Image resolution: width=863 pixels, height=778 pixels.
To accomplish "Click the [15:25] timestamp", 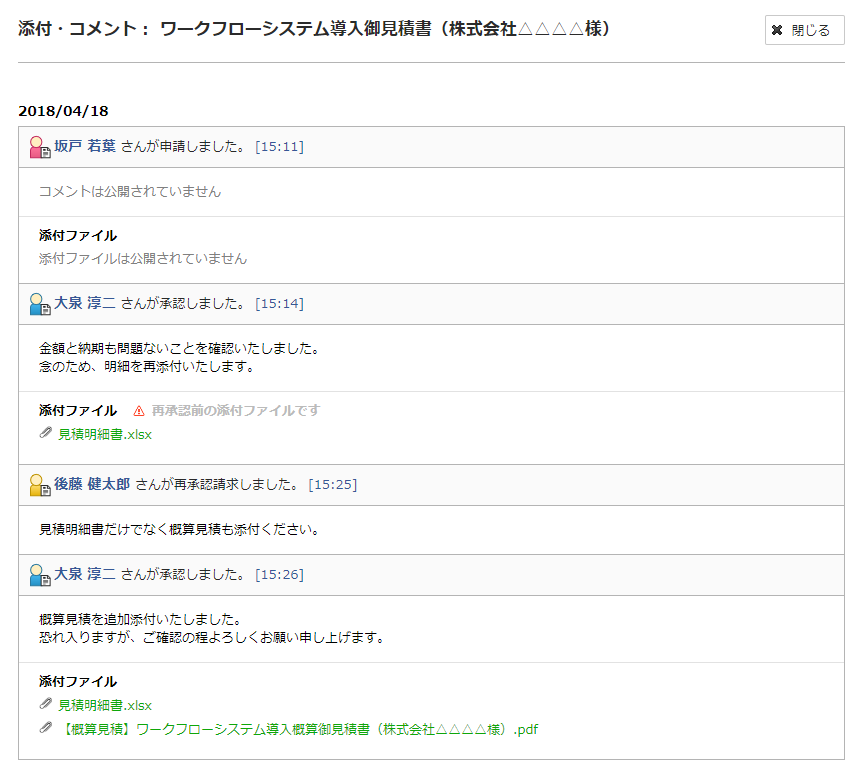I will coord(333,485).
